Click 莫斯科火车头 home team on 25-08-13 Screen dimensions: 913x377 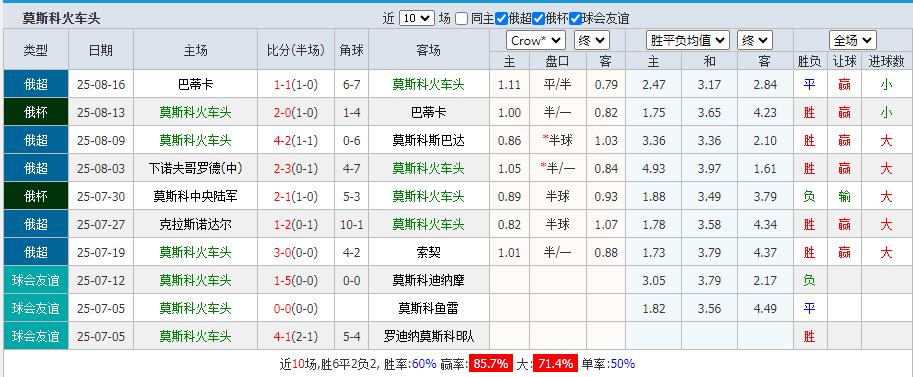point(195,112)
